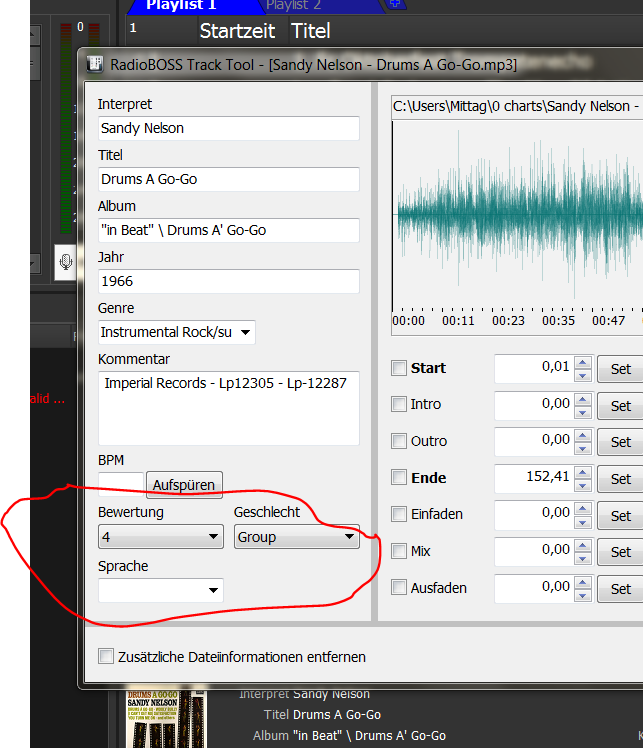The image size is (643, 748).
Task: Tick the Start checkbox
Action: 399,368
